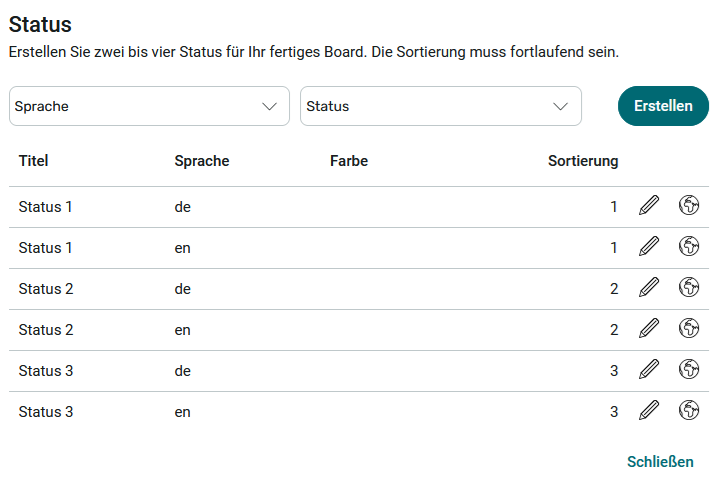Screen dimensions: 723x485
Task: Expand the Status dropdown
Action: pyautogui.click(x=440, y=106)
